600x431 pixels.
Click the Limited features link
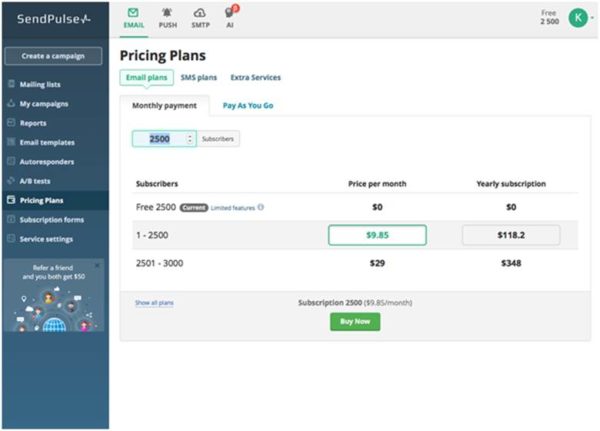[x=233, y=208]
